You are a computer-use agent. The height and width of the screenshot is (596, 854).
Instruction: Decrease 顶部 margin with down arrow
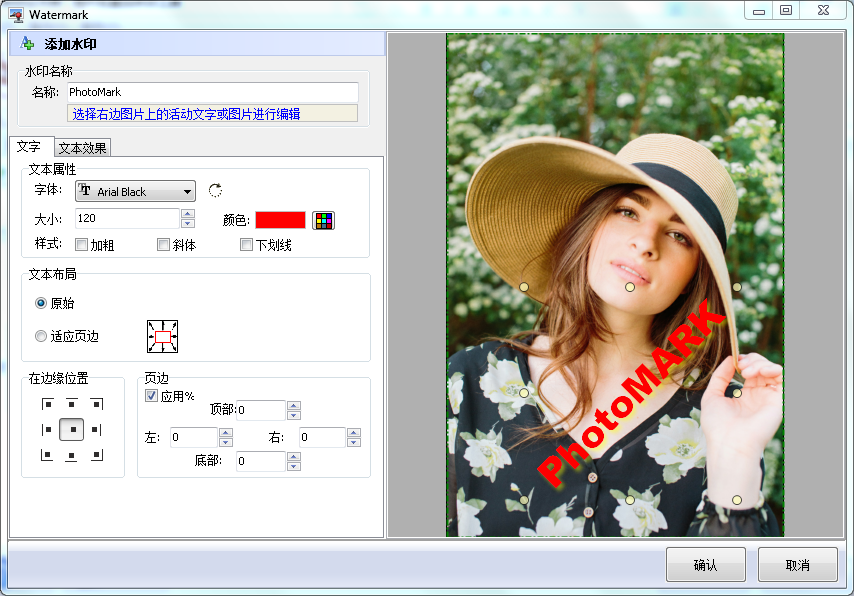(293, 415)
